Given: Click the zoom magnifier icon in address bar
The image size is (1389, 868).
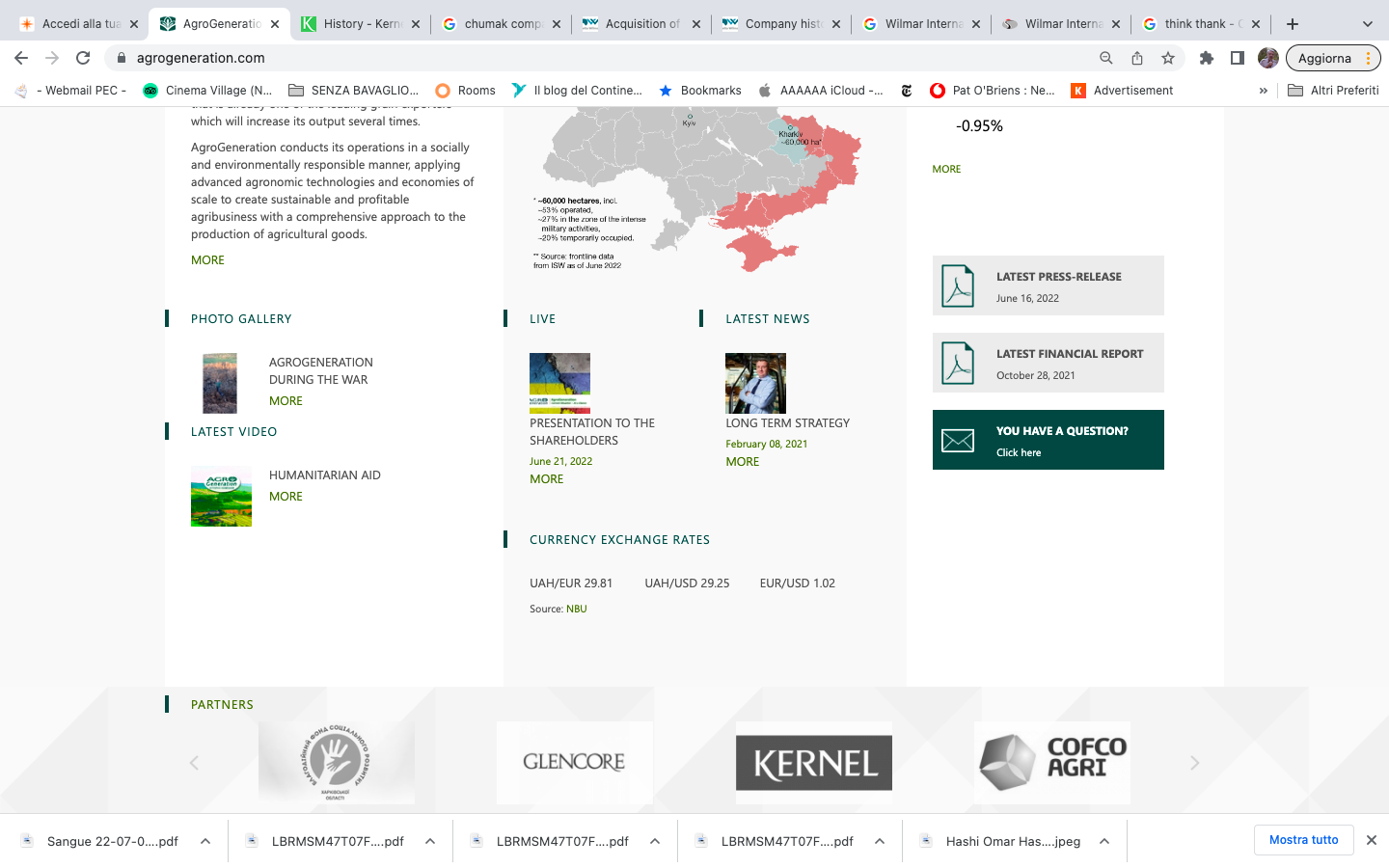Looking at the screenshot, I should click(x=1106, y=58).
